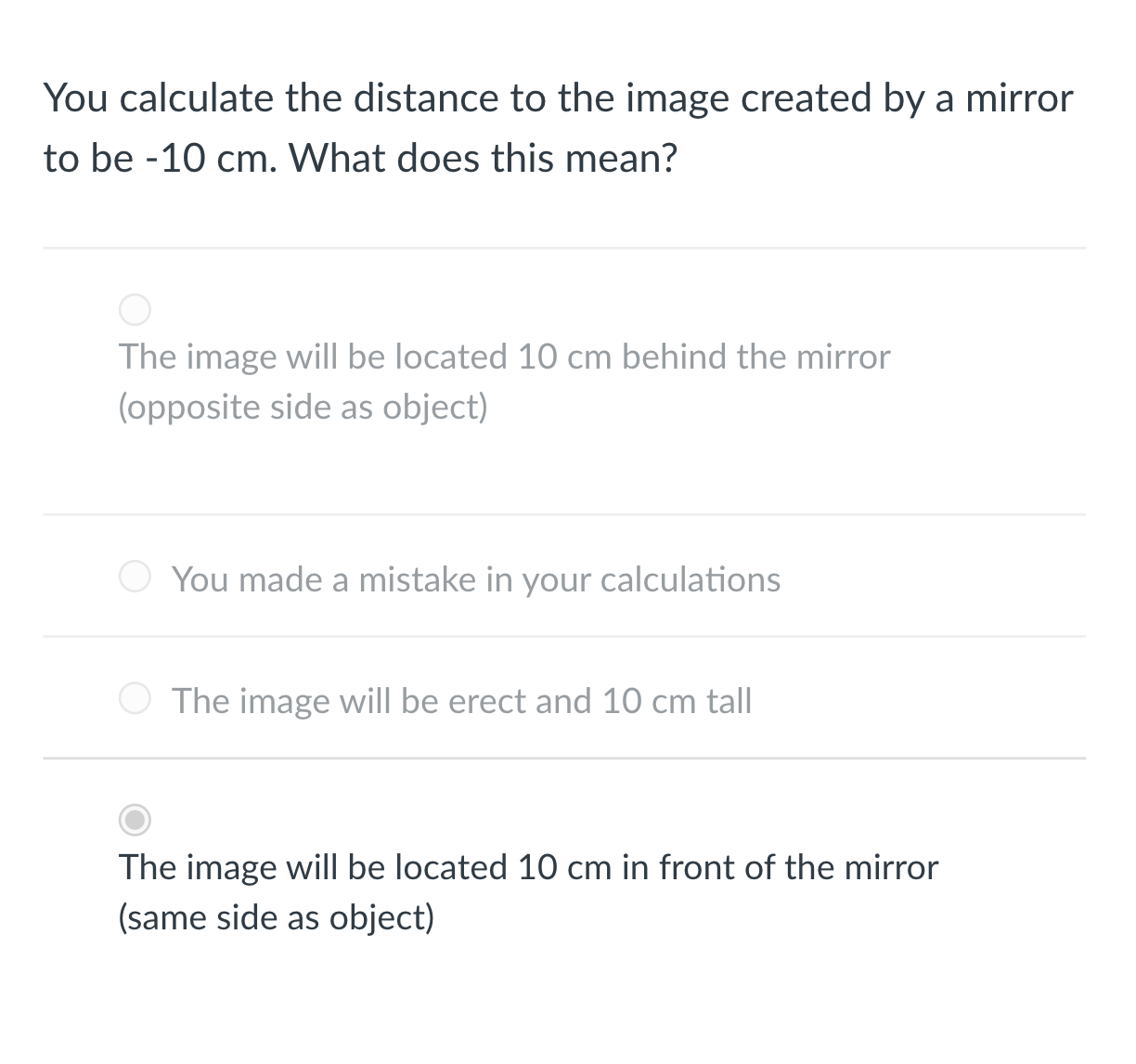Choose 'The image will be located 10 cm behind the mirror'
Viewport: 1136px width, 1064px height.
[504, 357]
